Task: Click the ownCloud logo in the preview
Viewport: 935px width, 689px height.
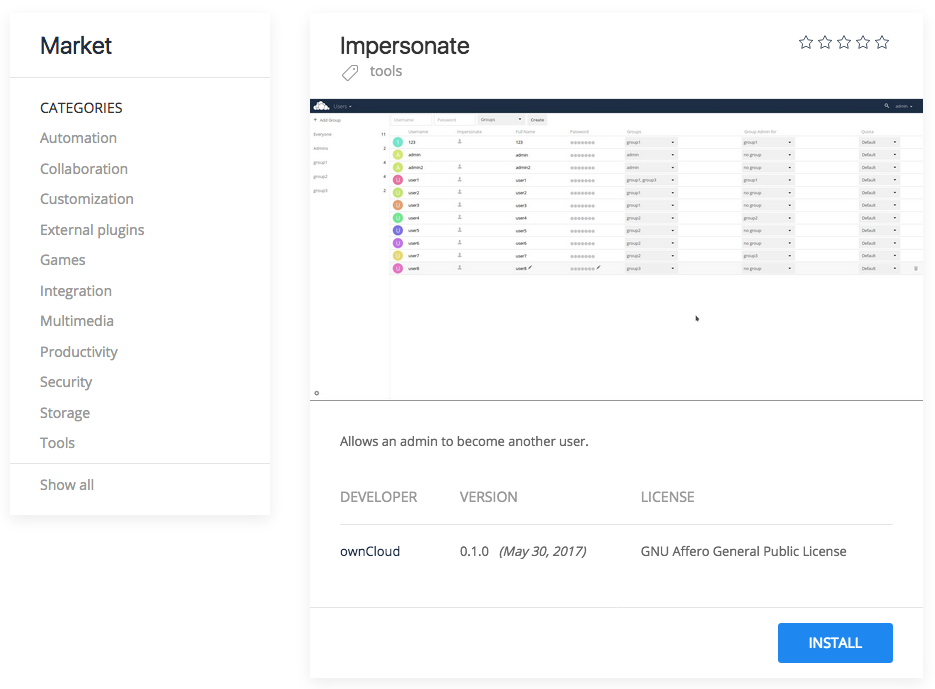Action: [x=320, y=105]
